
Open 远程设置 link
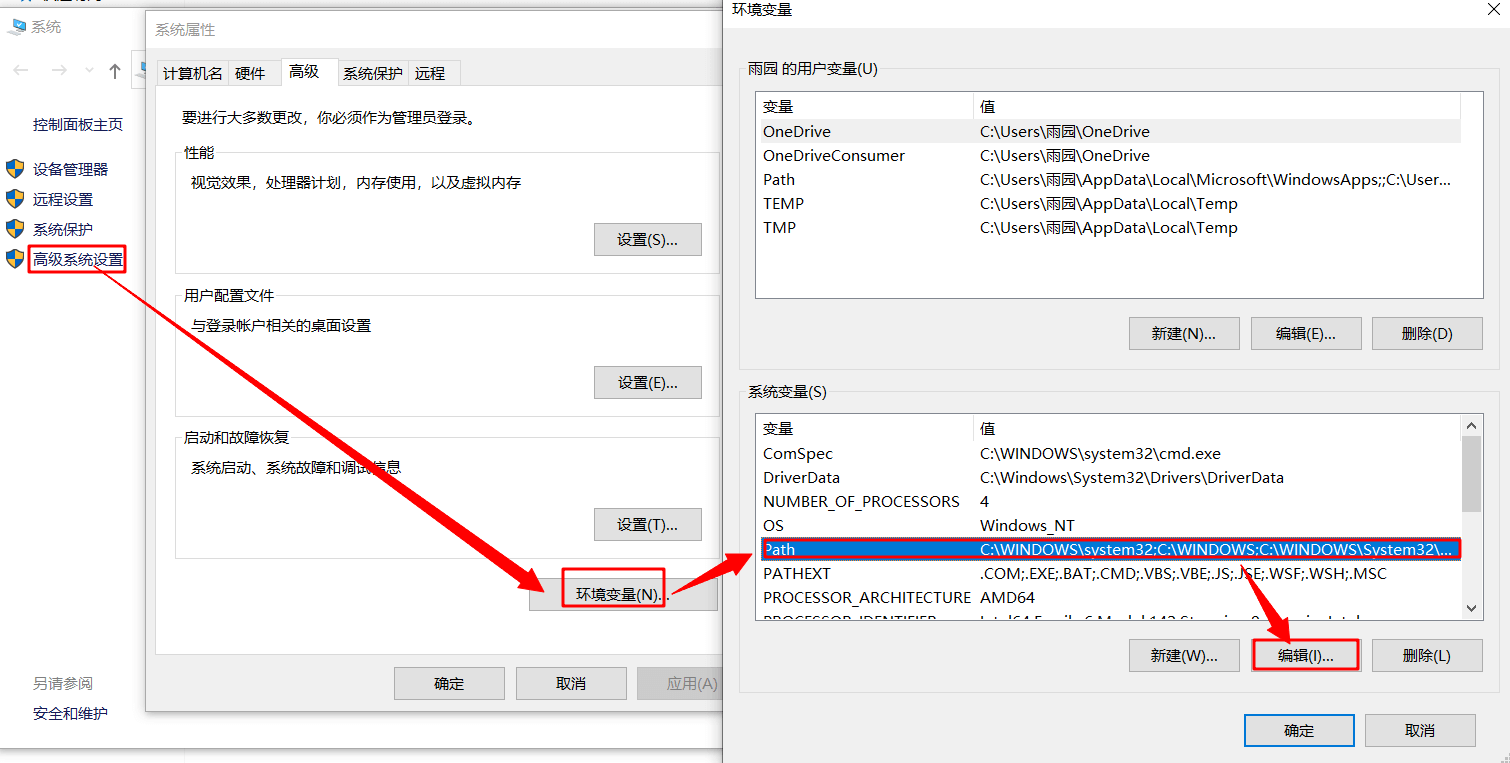pyautogui.click(x=63, y=199)
